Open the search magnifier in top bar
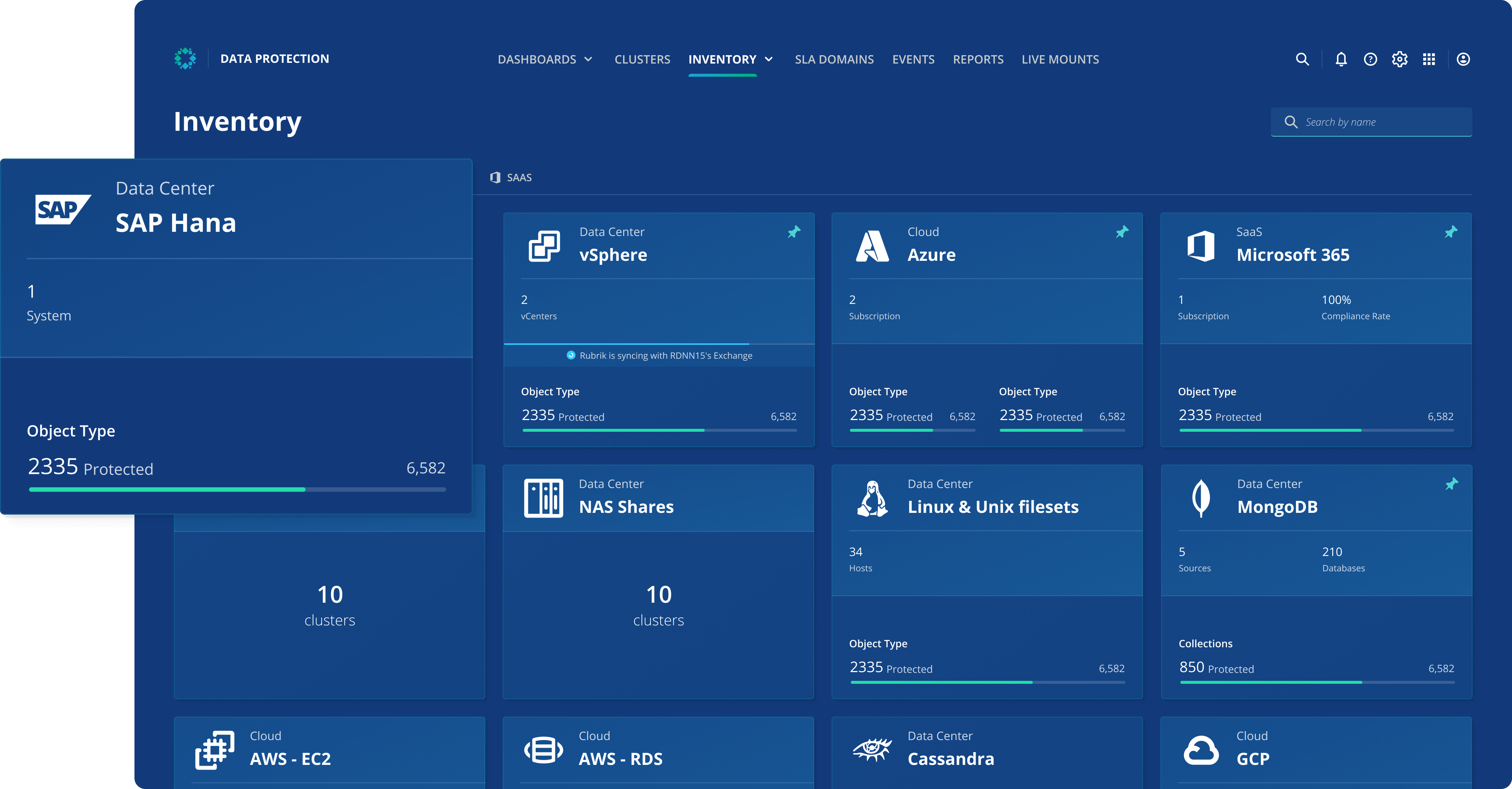The height and width of the screenshot is (789, 1512). (1302, 59)
